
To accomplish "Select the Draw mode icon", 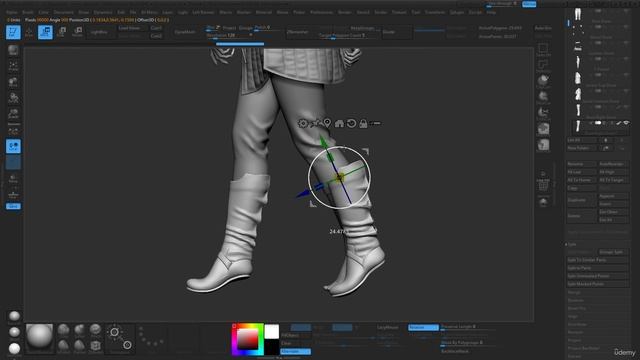I will click(29, 32).
